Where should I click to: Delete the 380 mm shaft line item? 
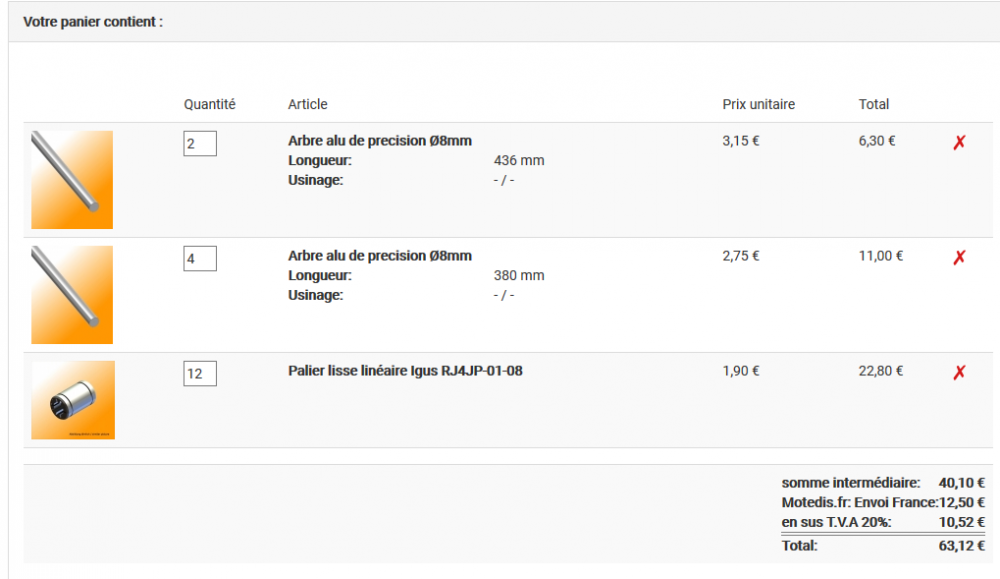coord(959,257)
